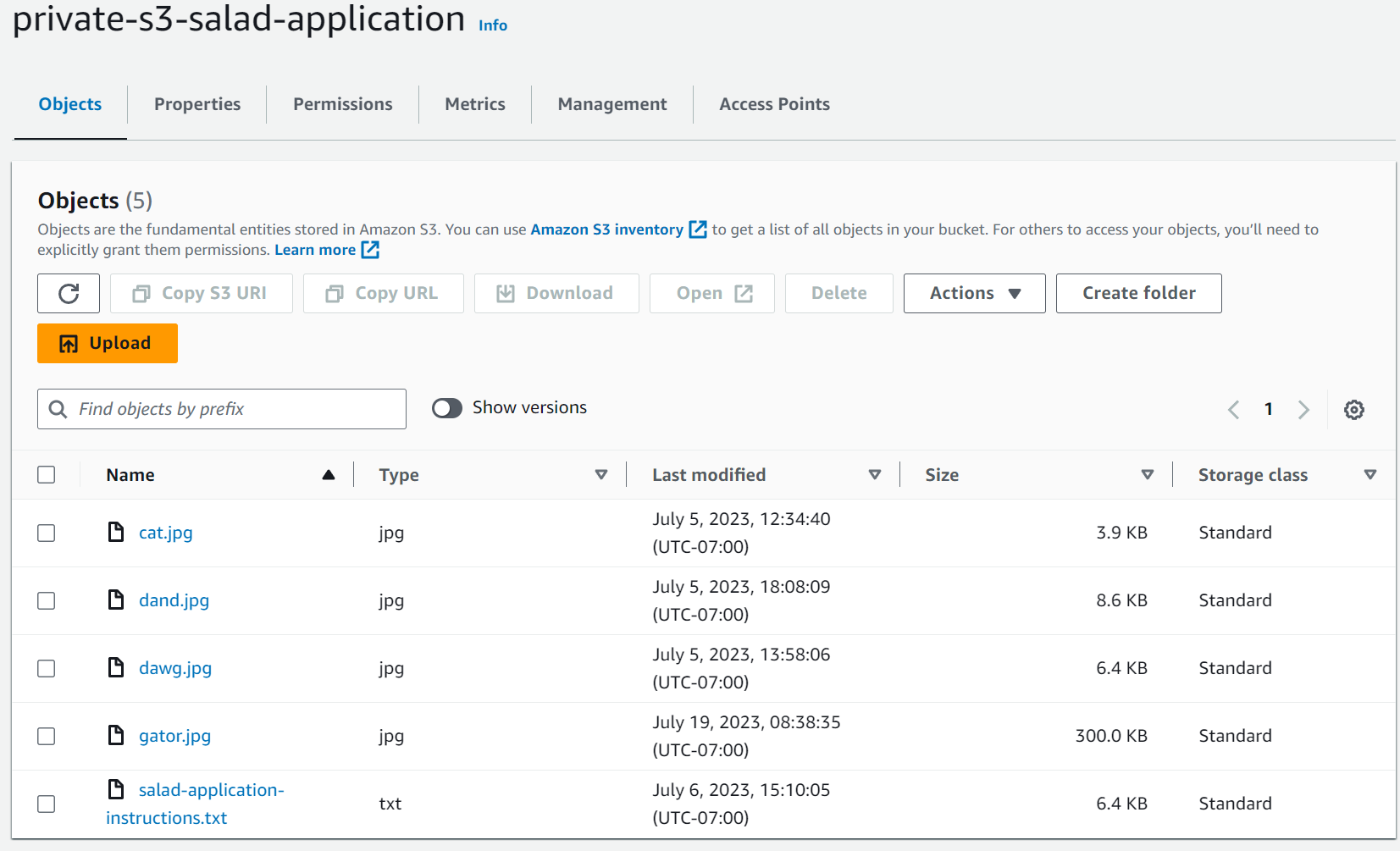Go to next page arrow
The height and width of the screenshot is (851, 1400).
click(x=1303, y=410)
